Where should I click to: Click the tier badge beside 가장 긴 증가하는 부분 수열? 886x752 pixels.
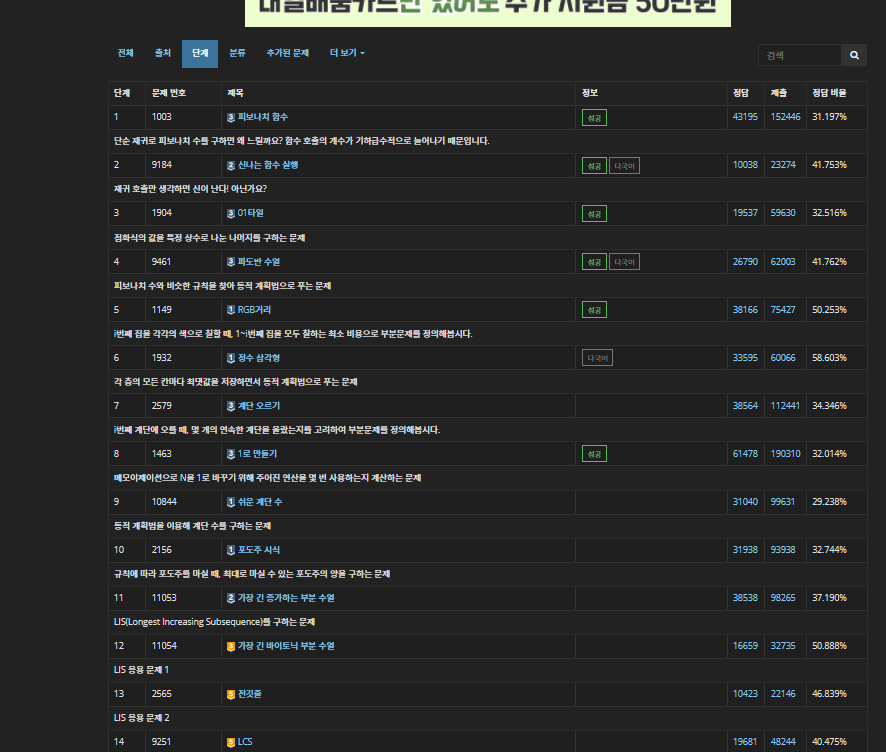tap(231, 598)
